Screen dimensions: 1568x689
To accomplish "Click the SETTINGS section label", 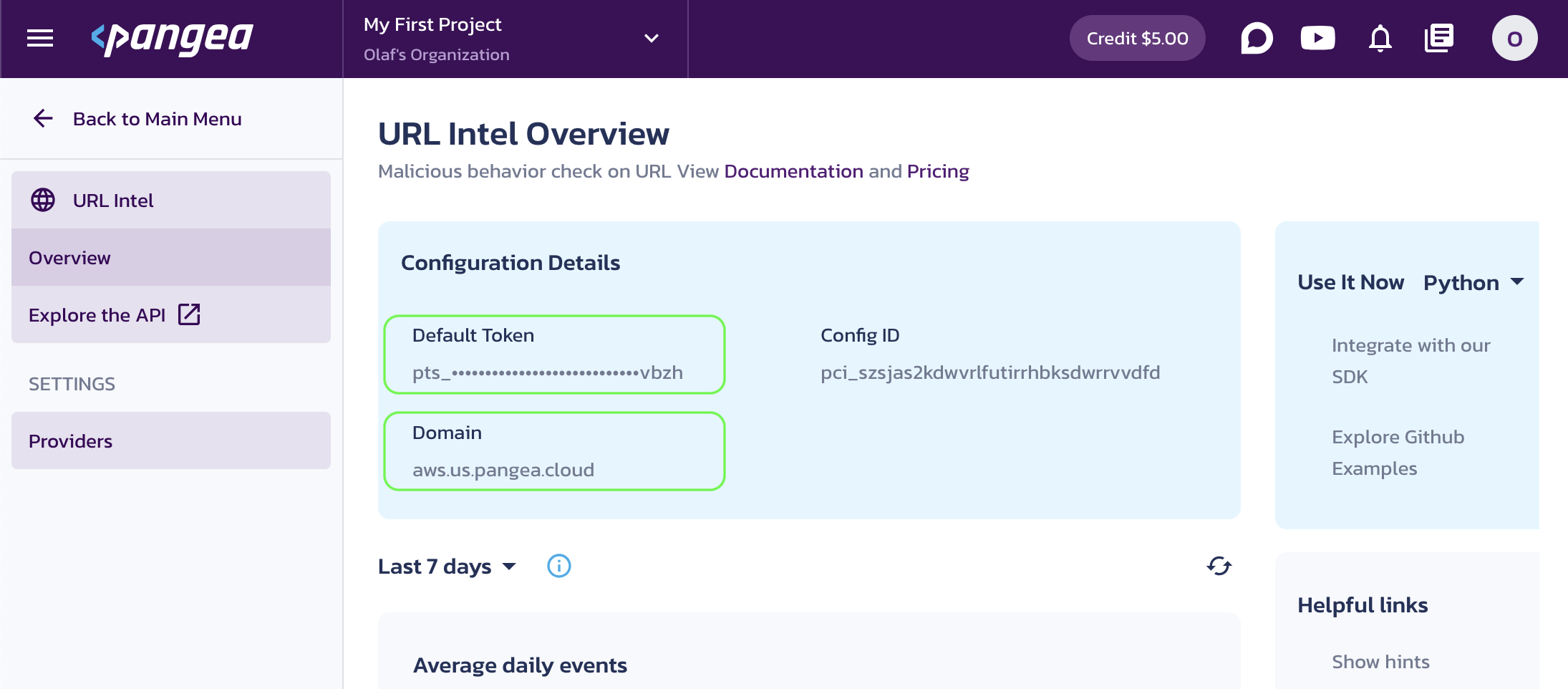I will pos(72,384).
